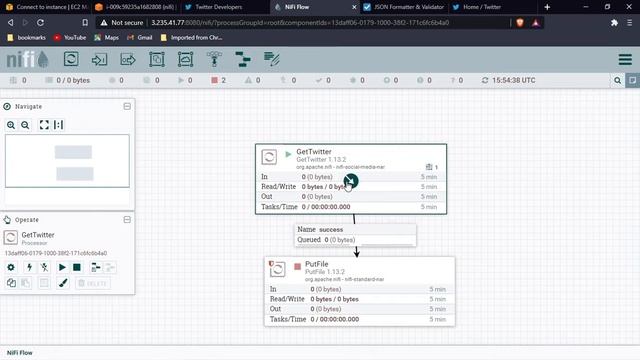This screenshot has width=640, height=360.
Task: Open the Gmail bookmark
Action: [140, 38]
